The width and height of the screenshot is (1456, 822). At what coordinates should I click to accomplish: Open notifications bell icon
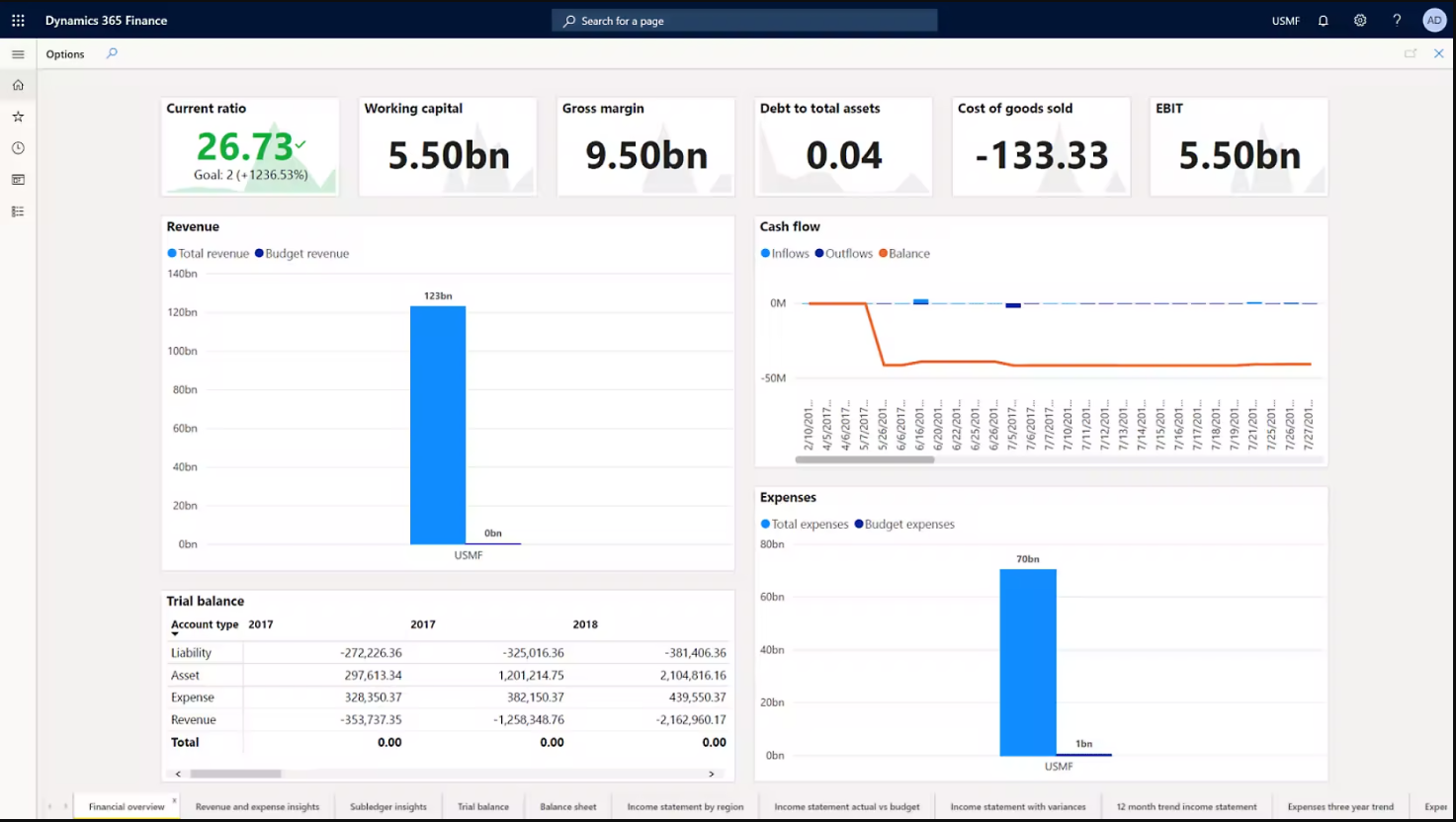[x=1324, y=21]
